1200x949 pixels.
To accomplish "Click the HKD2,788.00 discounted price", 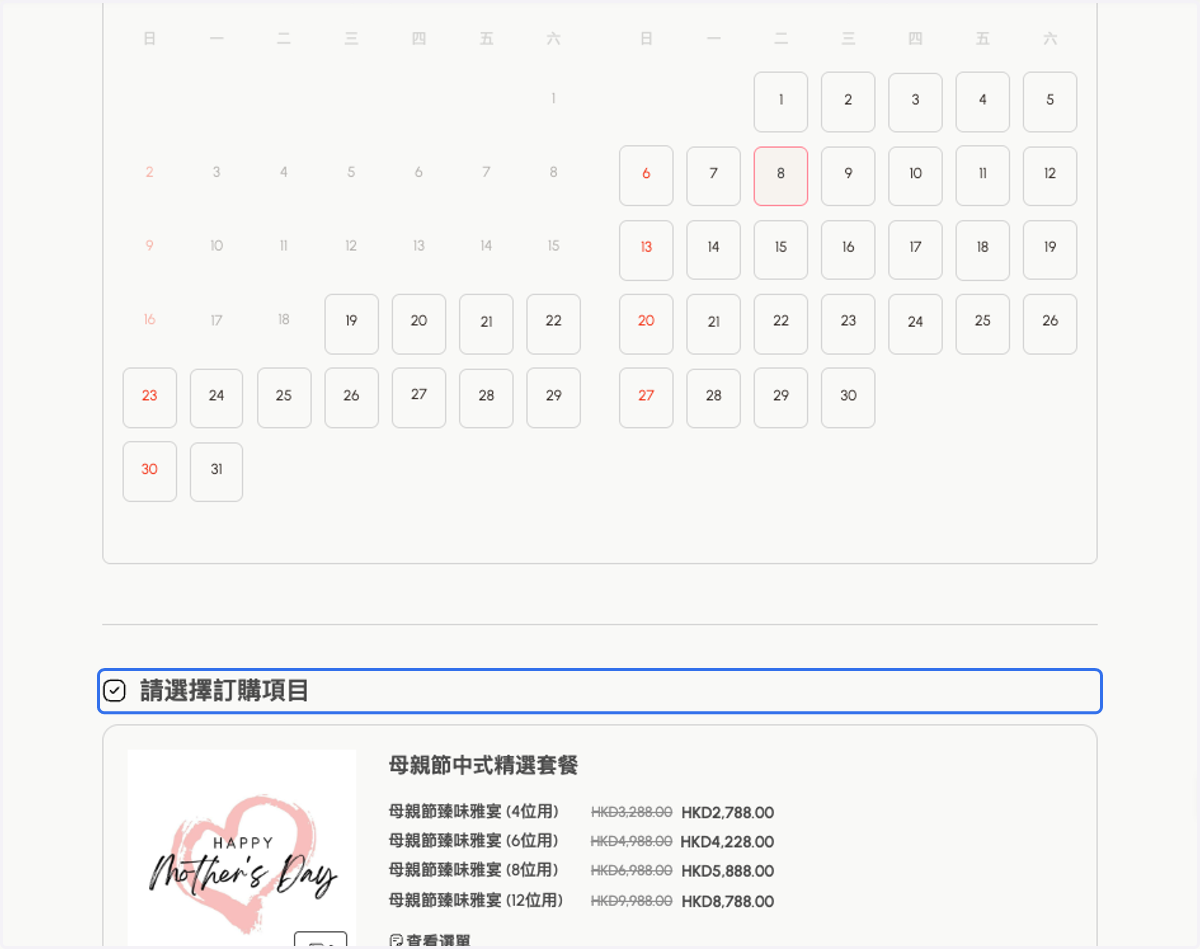I will (727, 813).
